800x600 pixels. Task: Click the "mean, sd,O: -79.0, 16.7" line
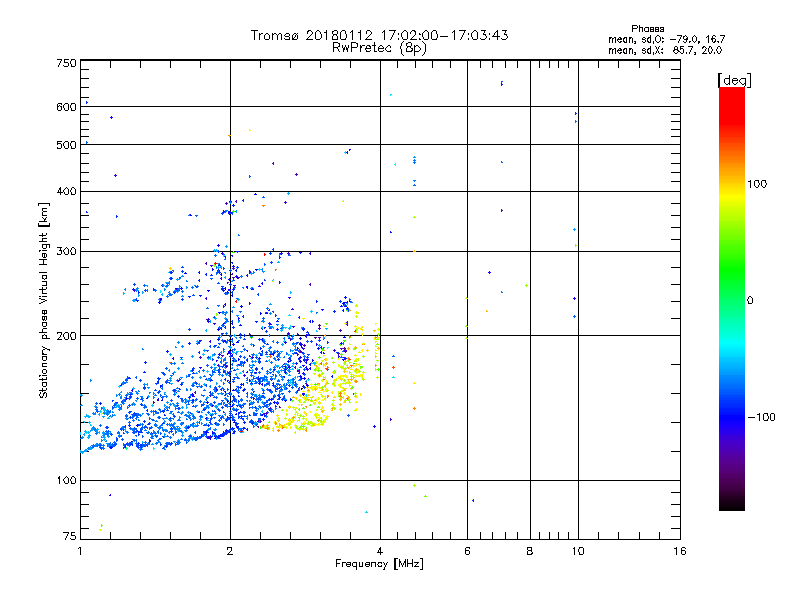point(666,39)
